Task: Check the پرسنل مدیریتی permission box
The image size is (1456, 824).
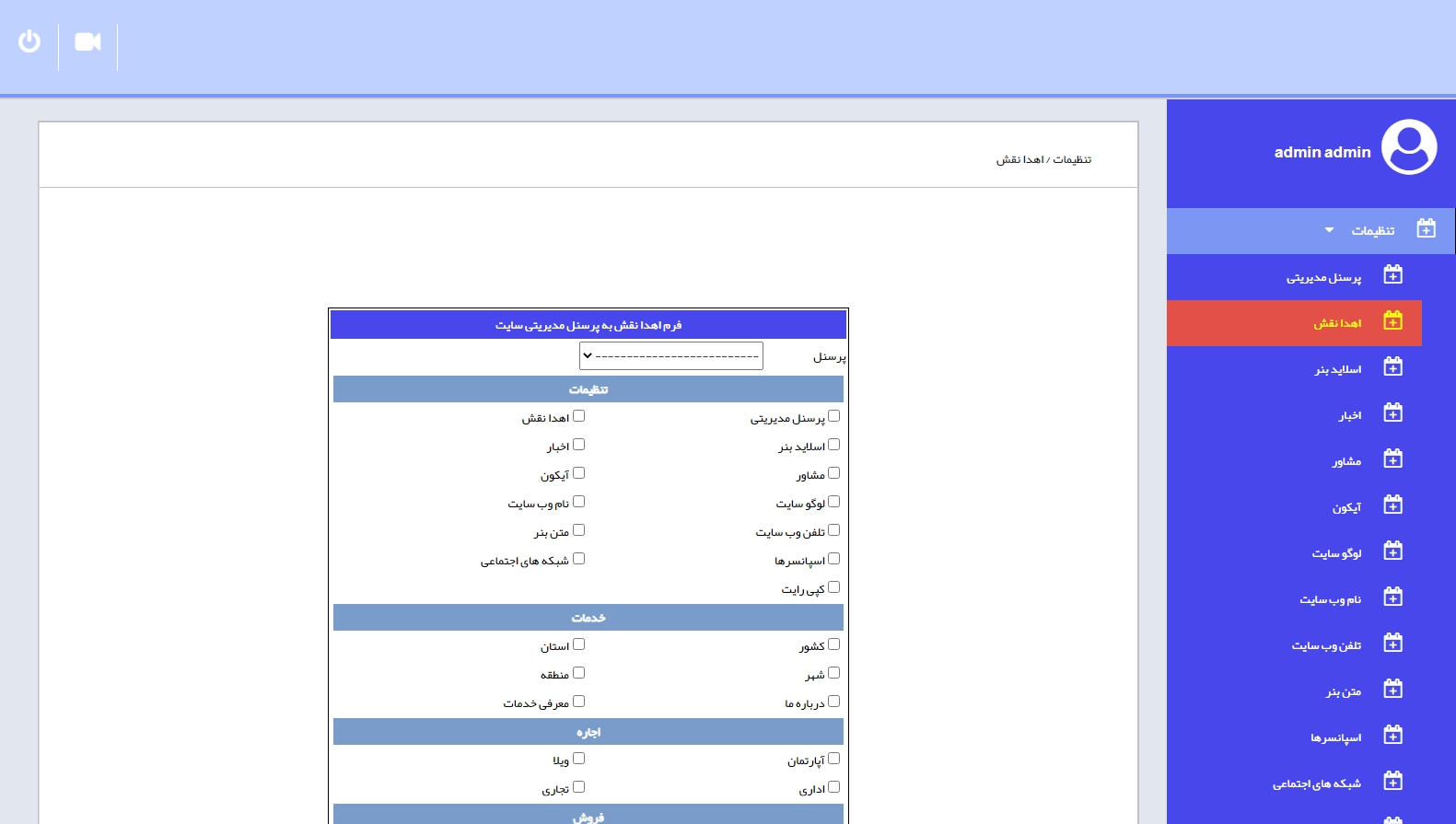Action: [833, 416]
